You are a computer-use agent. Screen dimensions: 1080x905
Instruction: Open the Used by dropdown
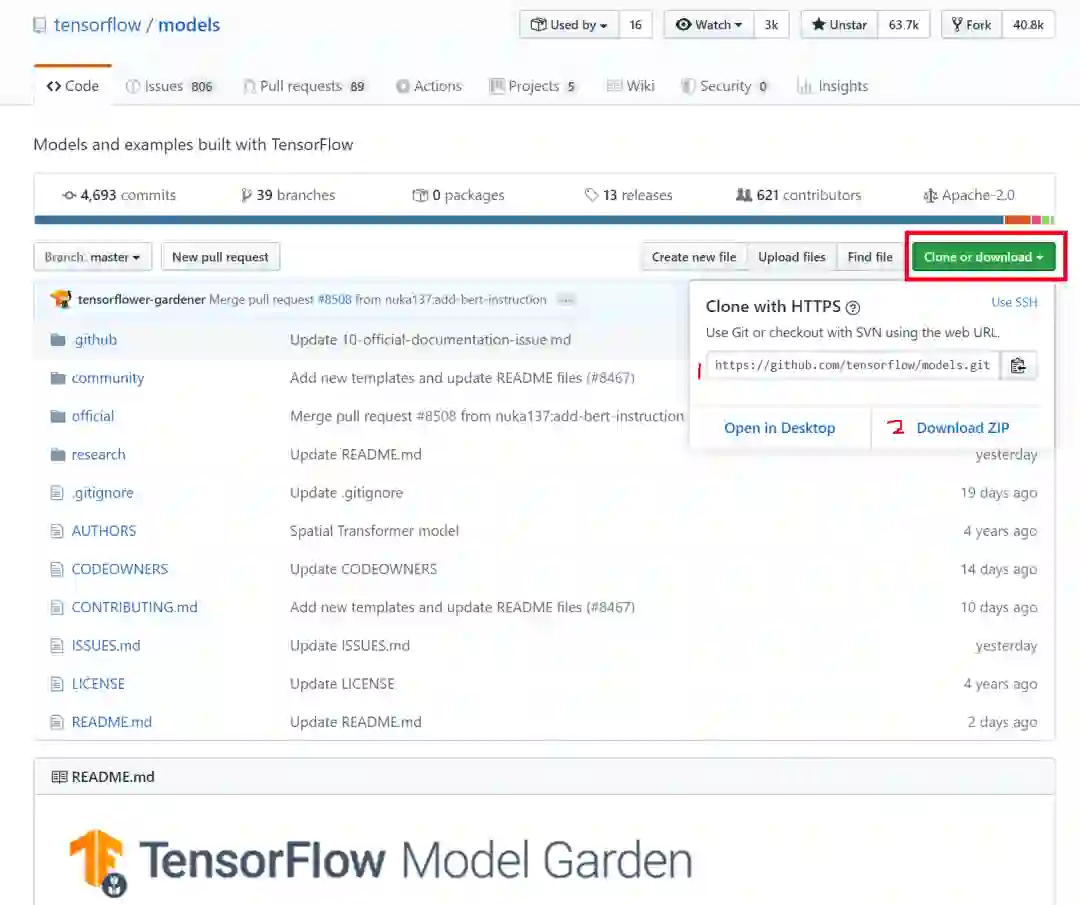pyautogui.click(x=569, y=25)
